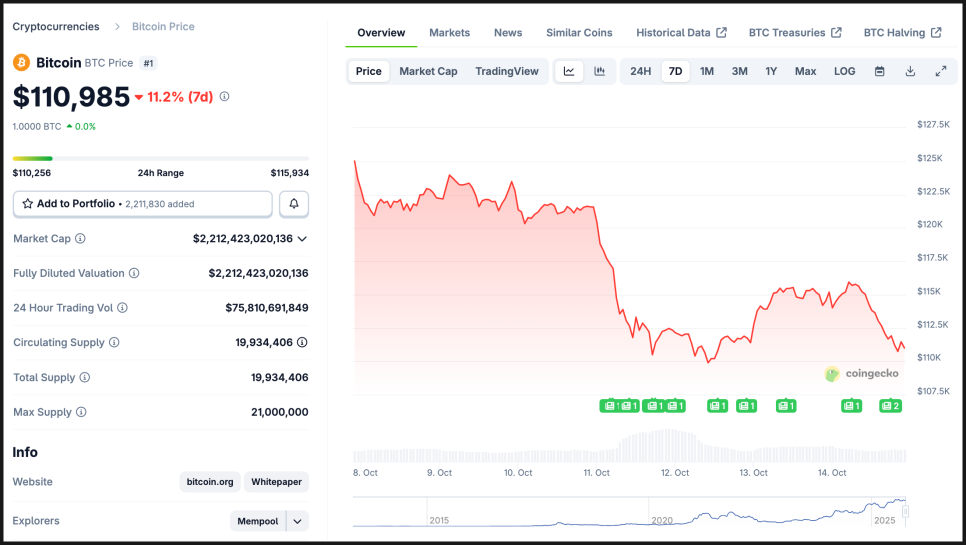
Task: Click the Market Cap info icon
Action: tap(81, 239)
